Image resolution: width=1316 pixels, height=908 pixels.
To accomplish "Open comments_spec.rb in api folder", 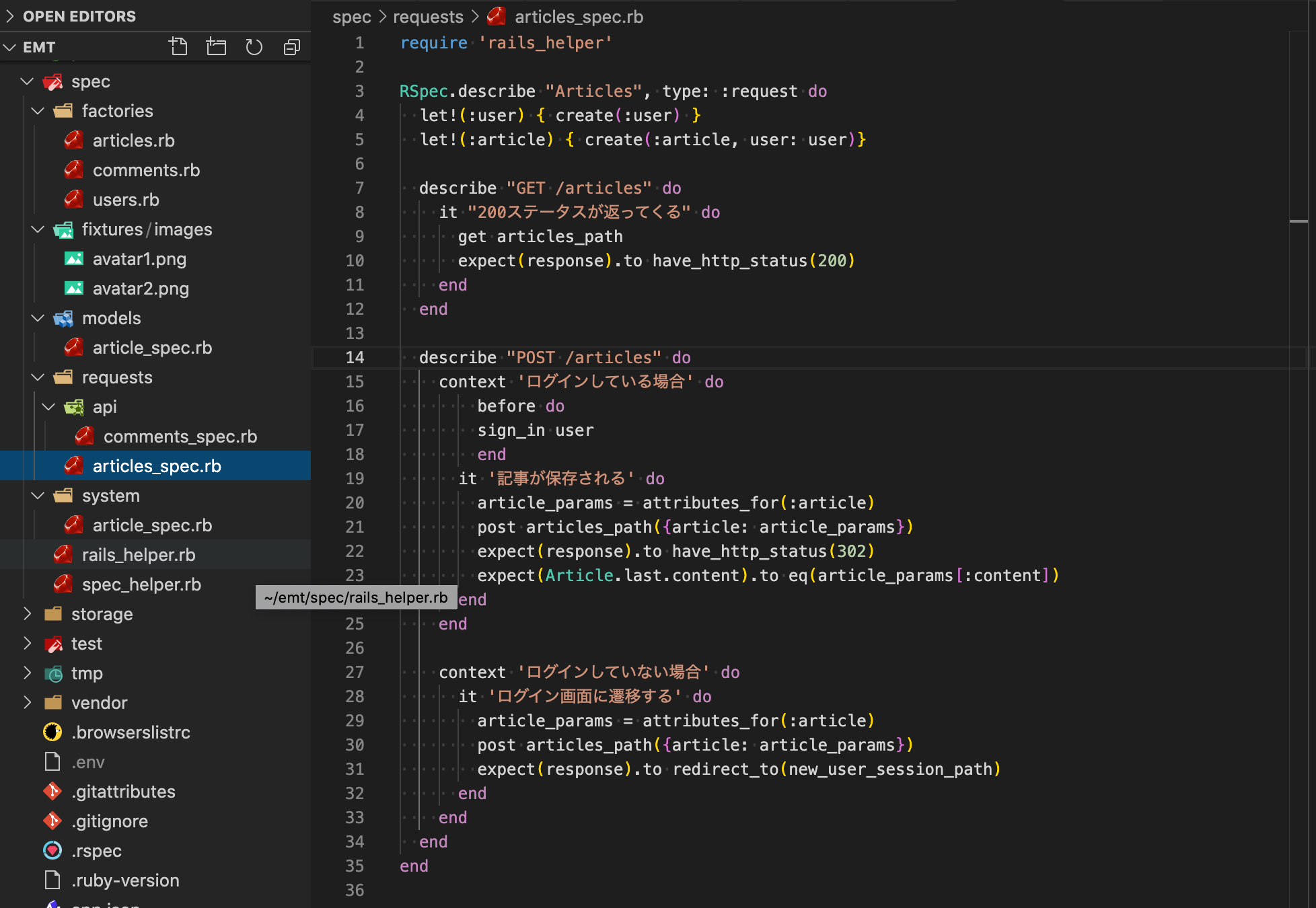I will click(180, 437).
